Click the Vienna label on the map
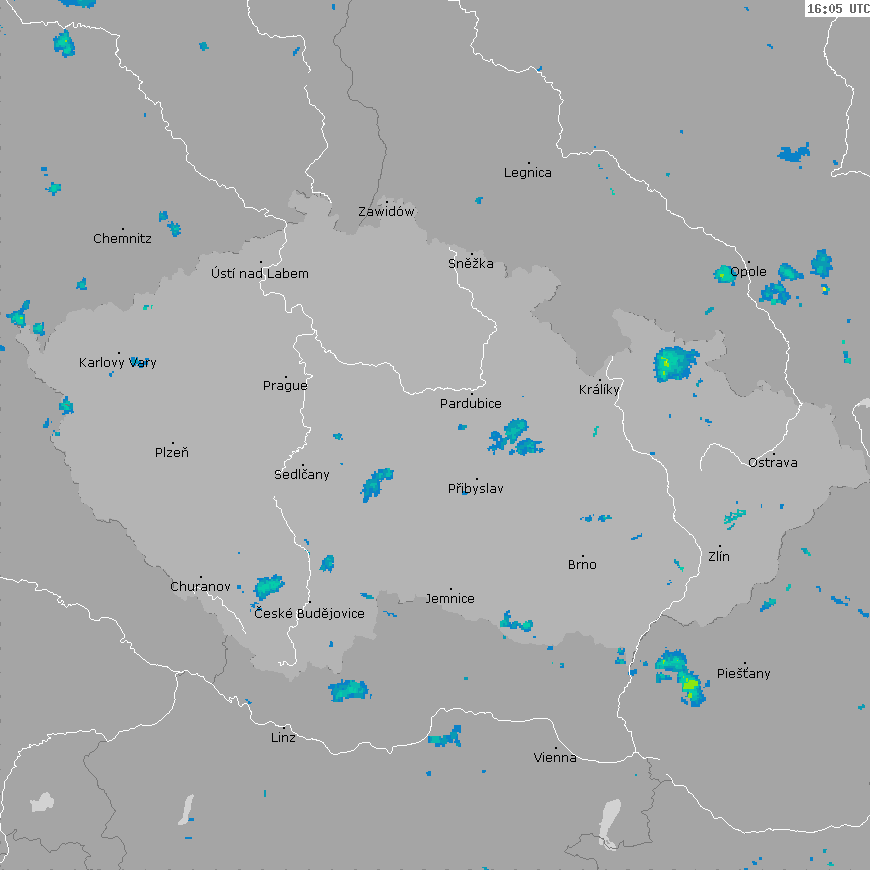The height and width of the screenshot is (870, 870). tap(555, 758)
